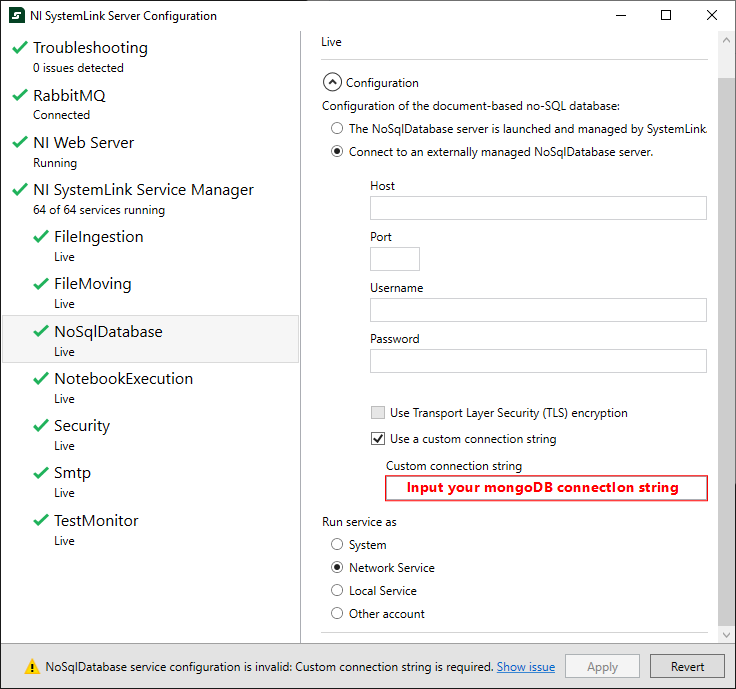Open the Show issue link
Image resolution: width=736 pixels, height=689 pixels.
pyautogui.click(x=526, y=666)
